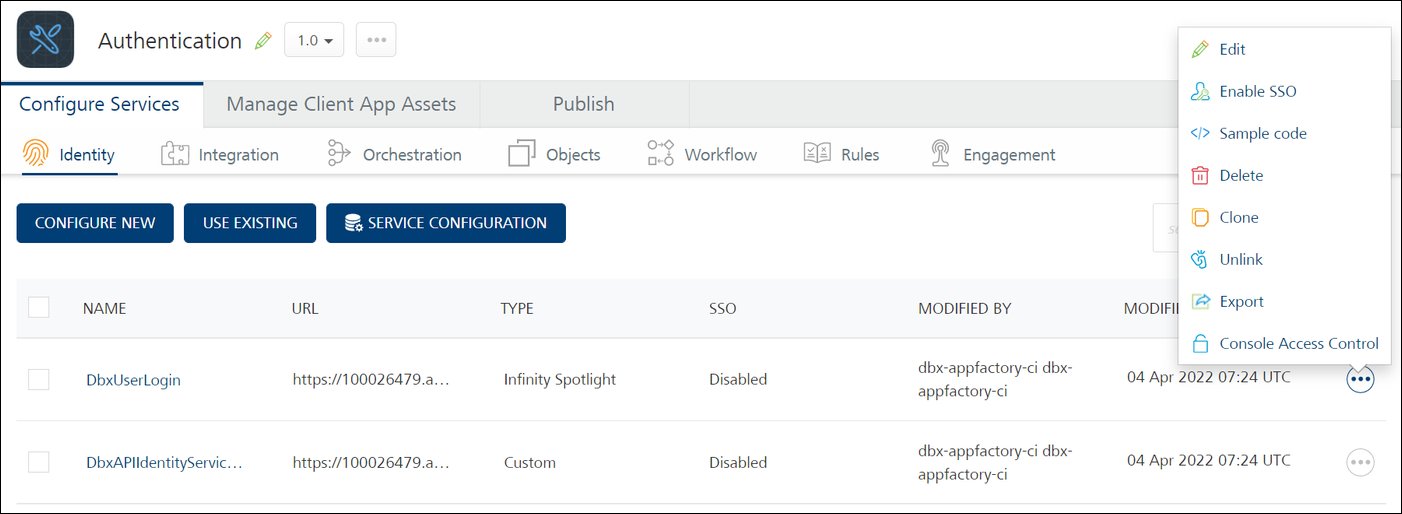Switch to Configure Services tab

coord(100,104)
